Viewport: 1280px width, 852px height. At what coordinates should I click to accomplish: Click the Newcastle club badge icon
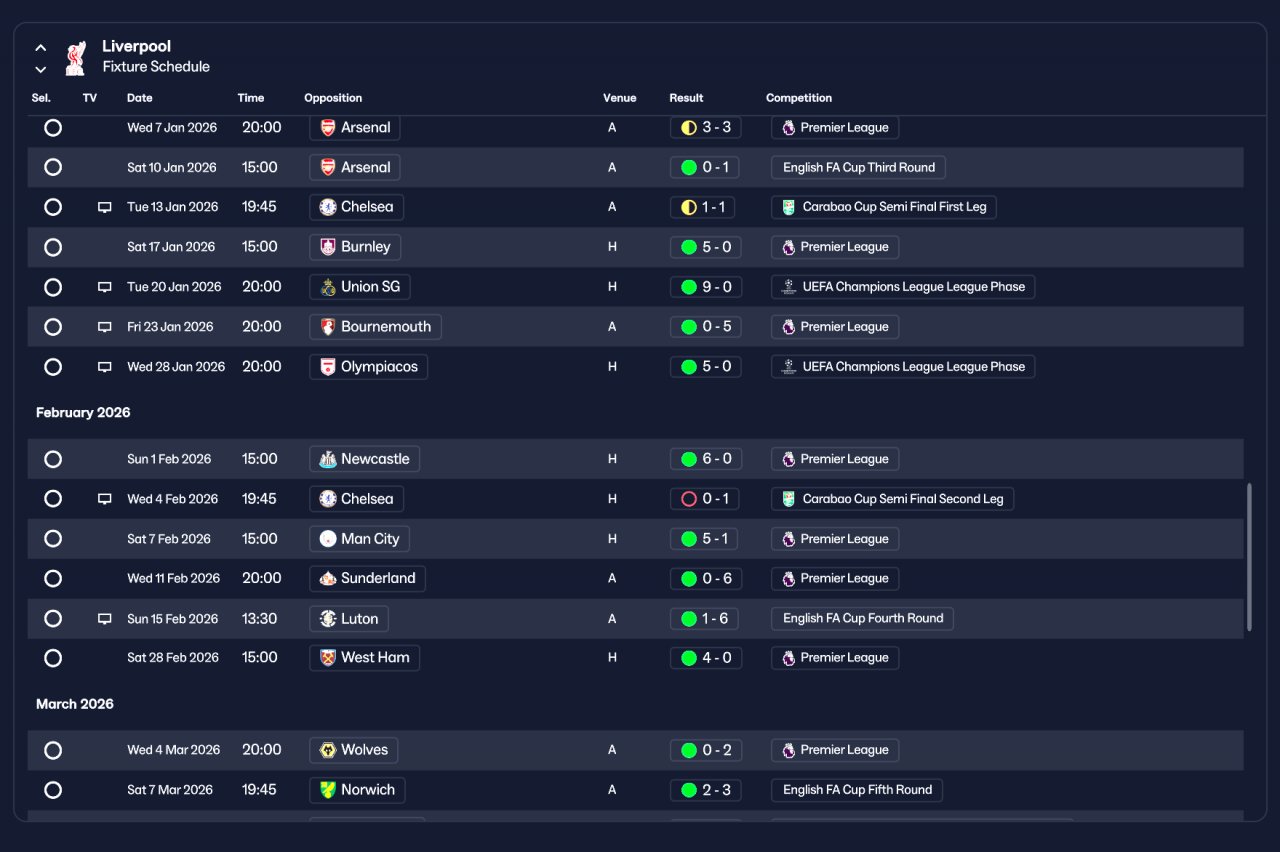pos(328,459)
